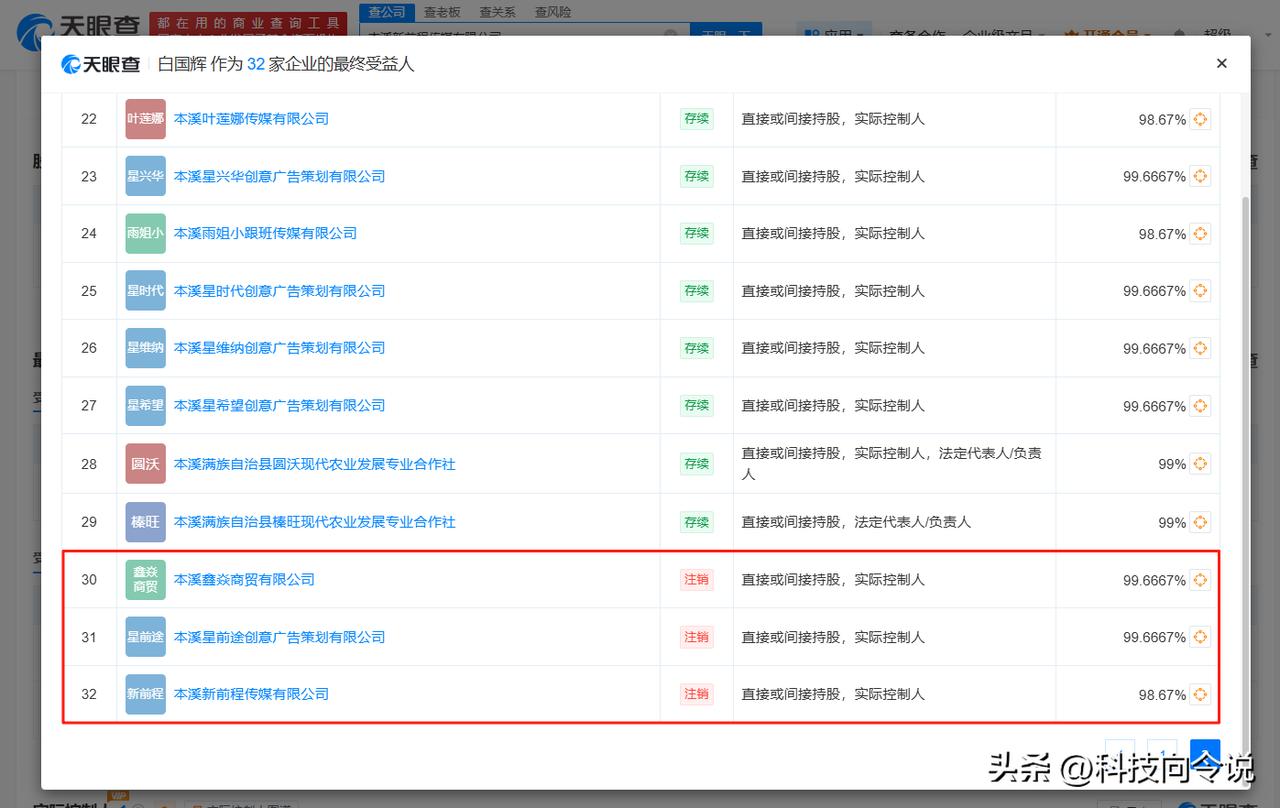Open 本溪满族自治县圆沃现代农业发展专业合作社 page

coord(315,464)
